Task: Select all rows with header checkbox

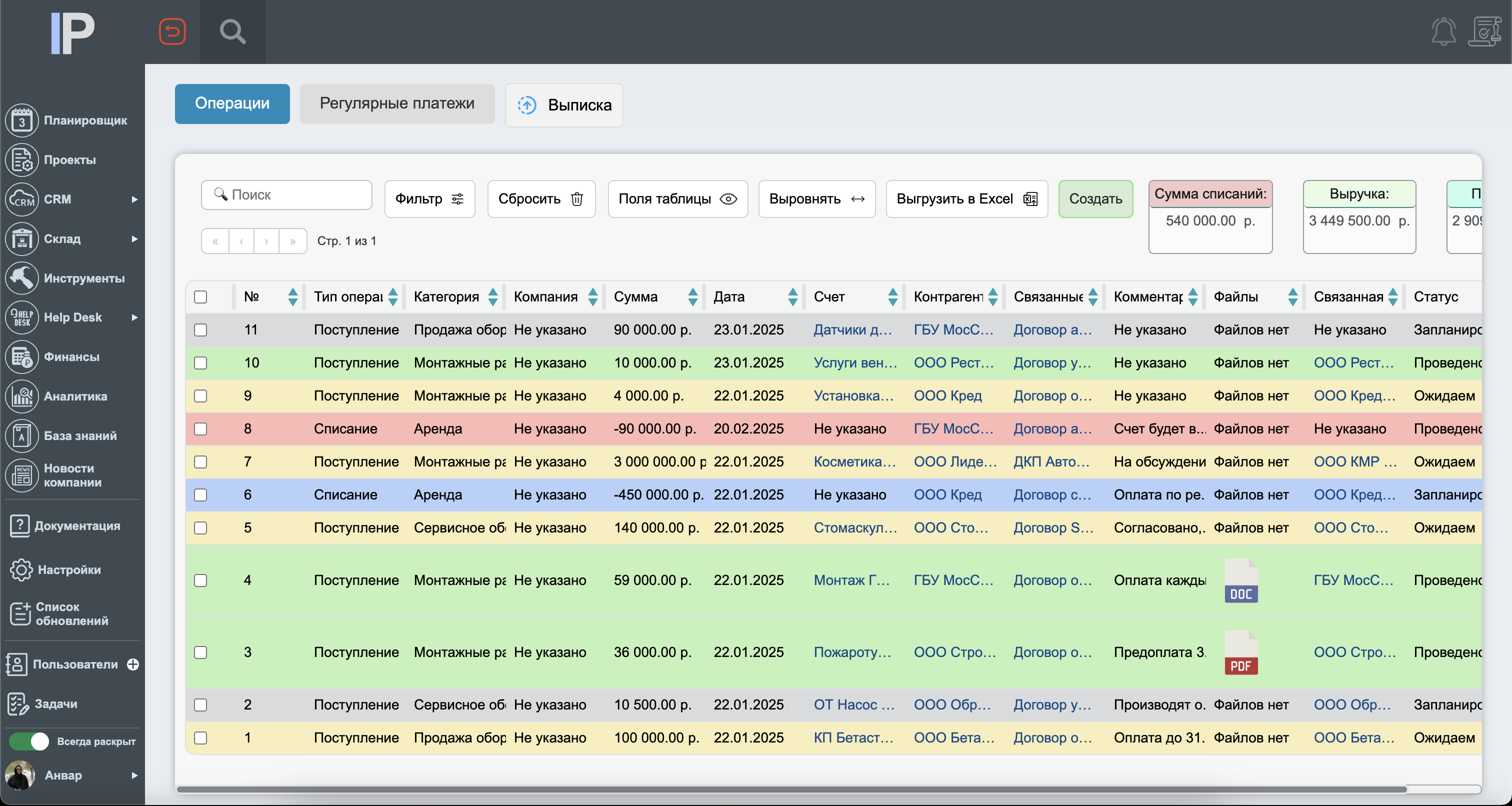Action: (200, 297)
